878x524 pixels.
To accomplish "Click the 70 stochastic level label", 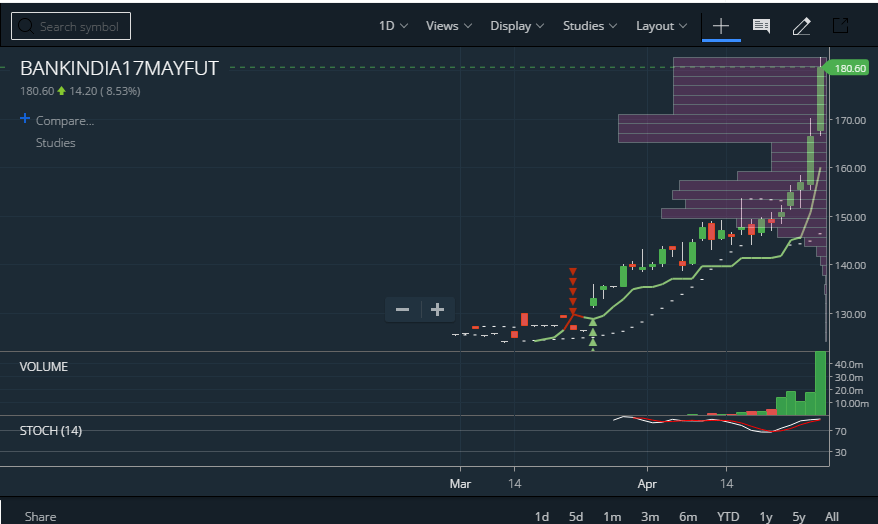I will (840, 431).
